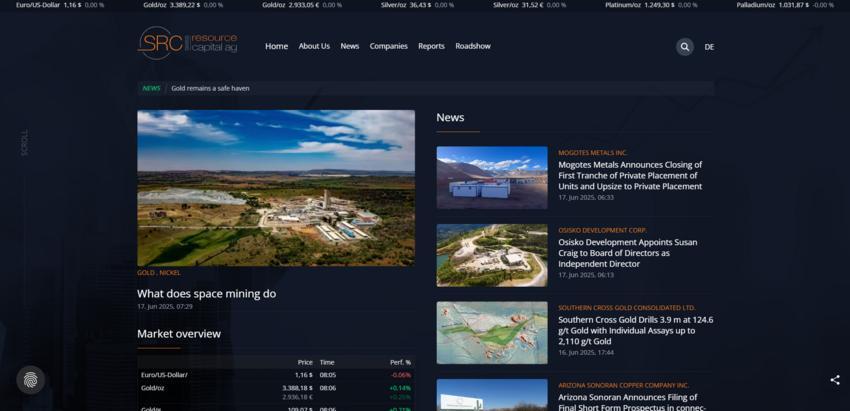Open the Home menu item

pyautogui.click(x=276, y=46)
